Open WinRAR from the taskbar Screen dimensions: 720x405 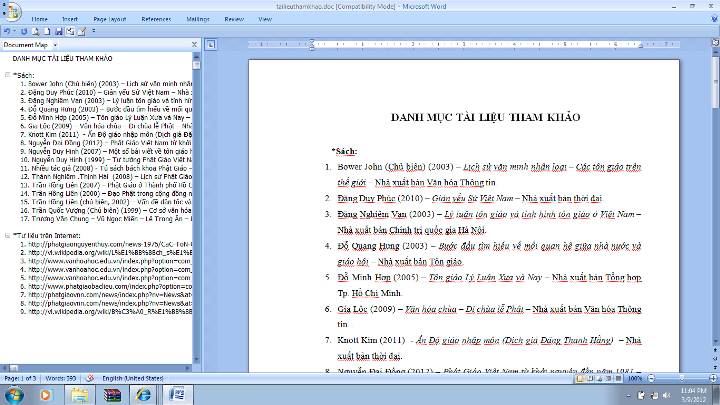(112, 394)
